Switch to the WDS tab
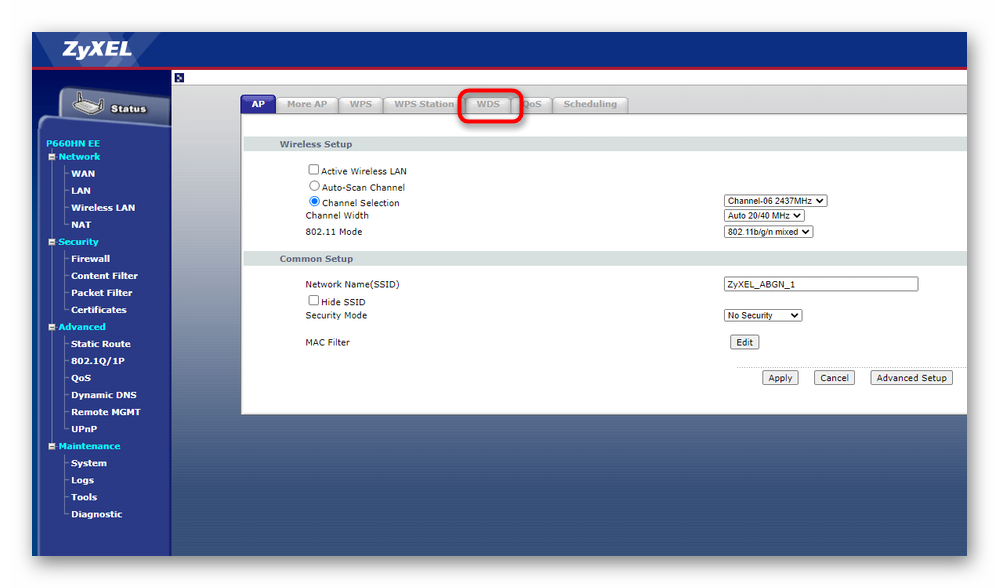Image resolution: width=999 pixels, height=588 pixels. [488, 104]
